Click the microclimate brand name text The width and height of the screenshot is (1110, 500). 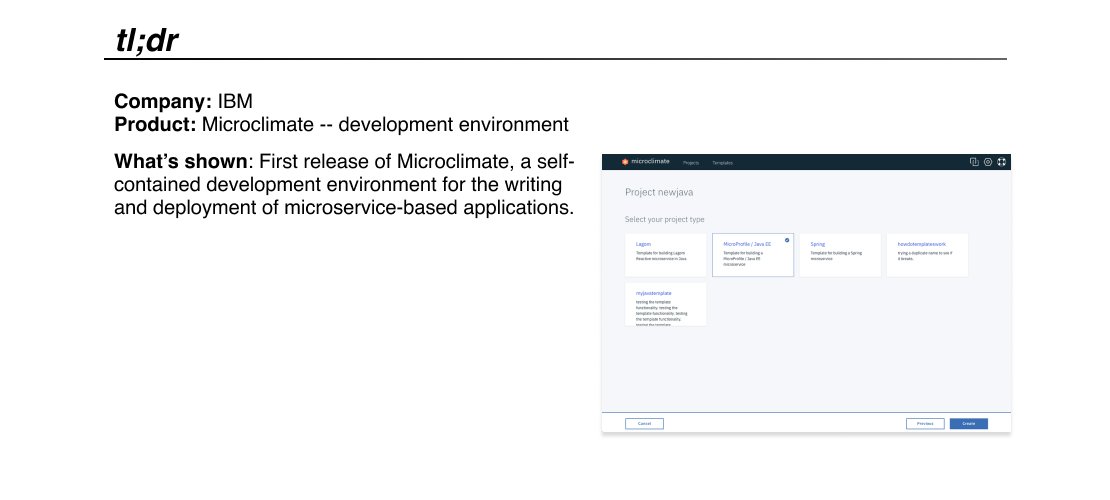click(x=650, y=161)
